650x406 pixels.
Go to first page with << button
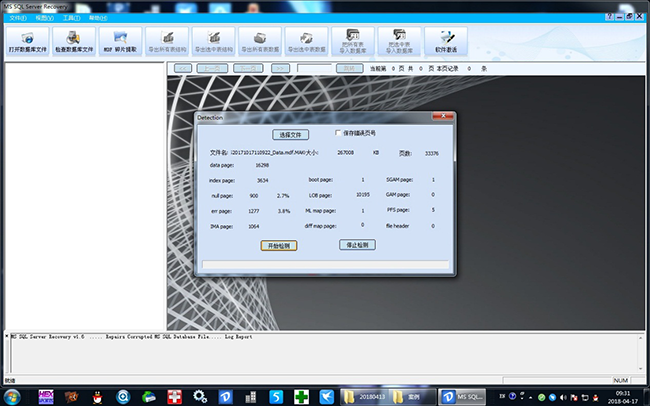tap(183, 68)
